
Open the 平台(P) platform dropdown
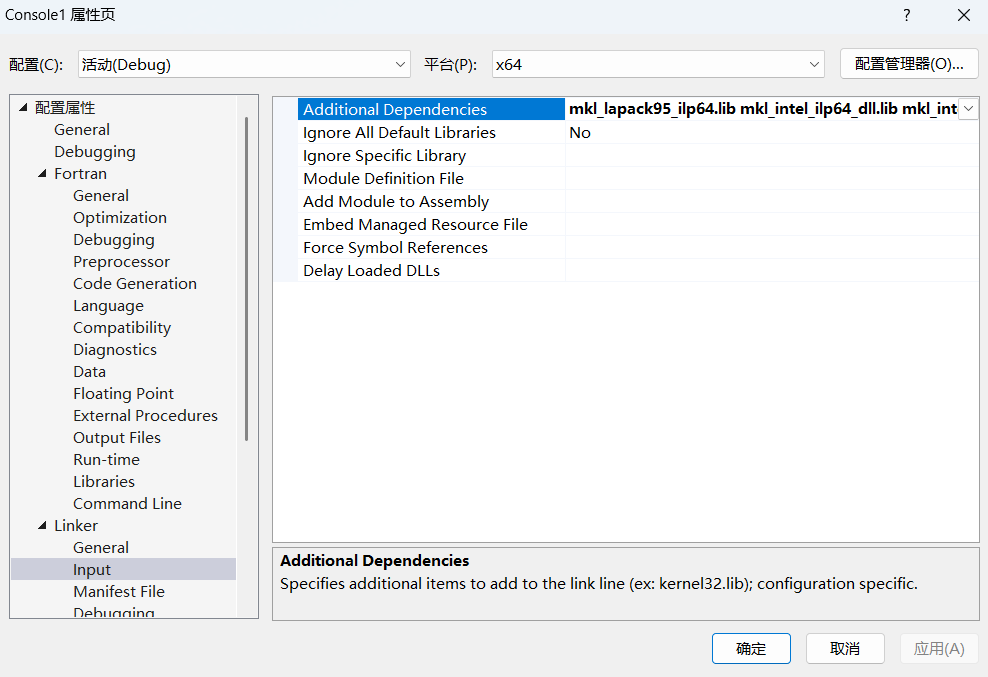pyautogui.click(x=658, y=64)
